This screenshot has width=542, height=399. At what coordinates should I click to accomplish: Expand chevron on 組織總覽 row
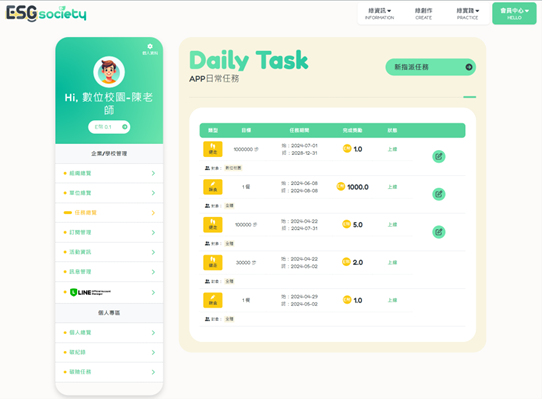[153, 173]
